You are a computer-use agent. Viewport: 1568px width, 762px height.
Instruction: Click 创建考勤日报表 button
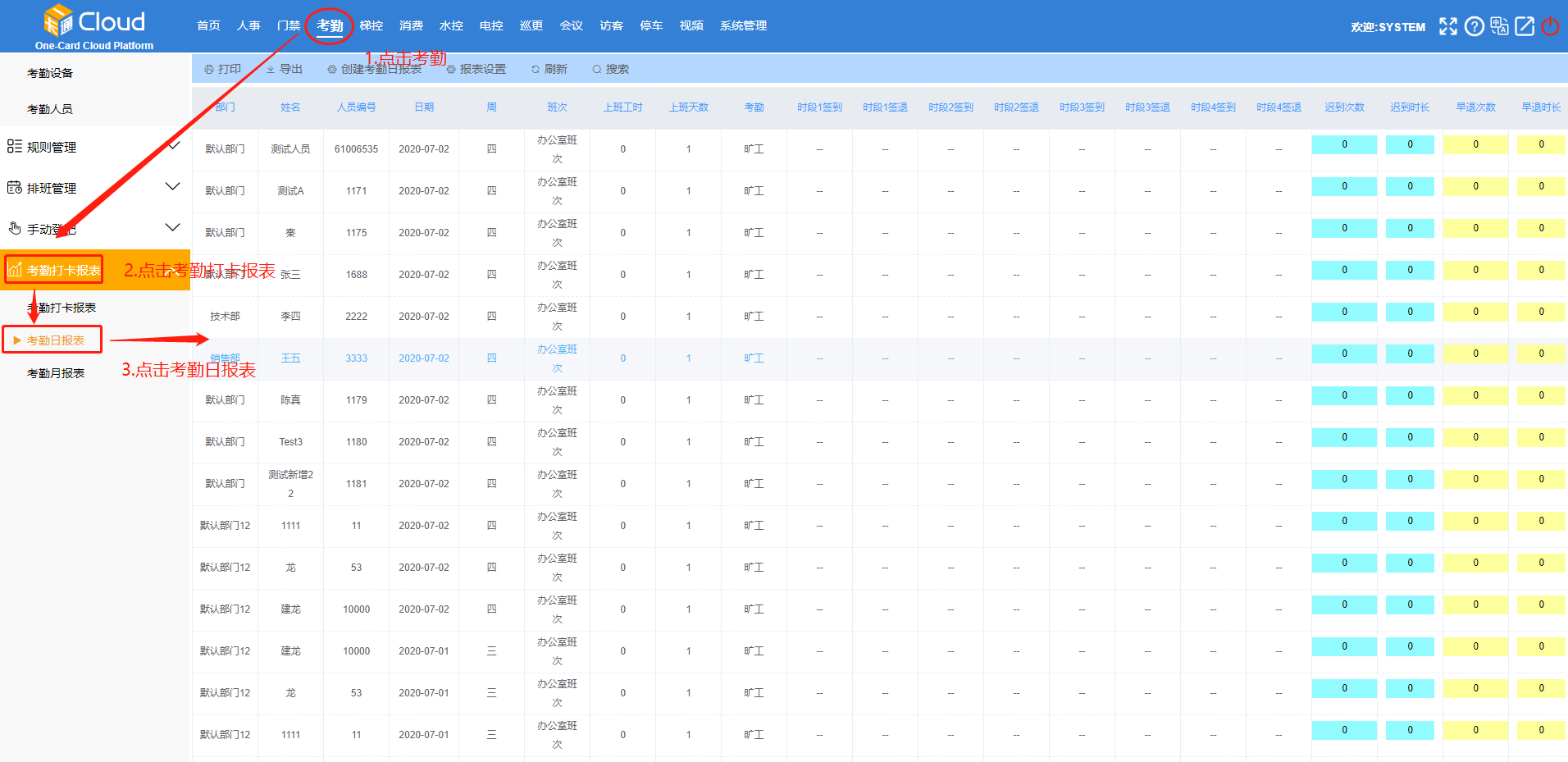tap(374, 70)
